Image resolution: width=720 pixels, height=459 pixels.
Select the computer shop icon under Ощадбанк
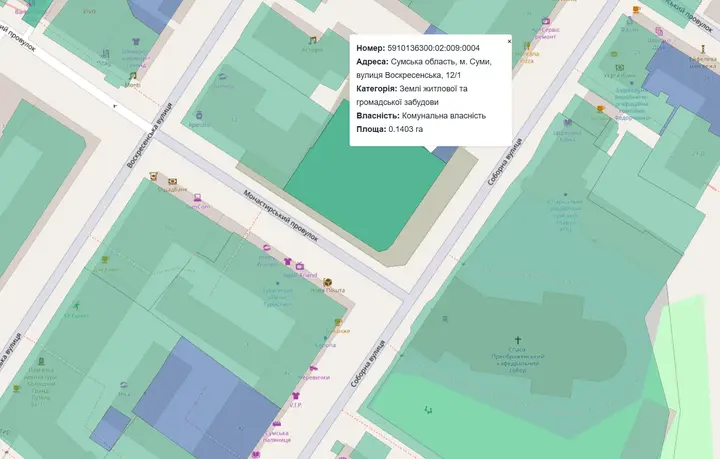tap(197, 198)
